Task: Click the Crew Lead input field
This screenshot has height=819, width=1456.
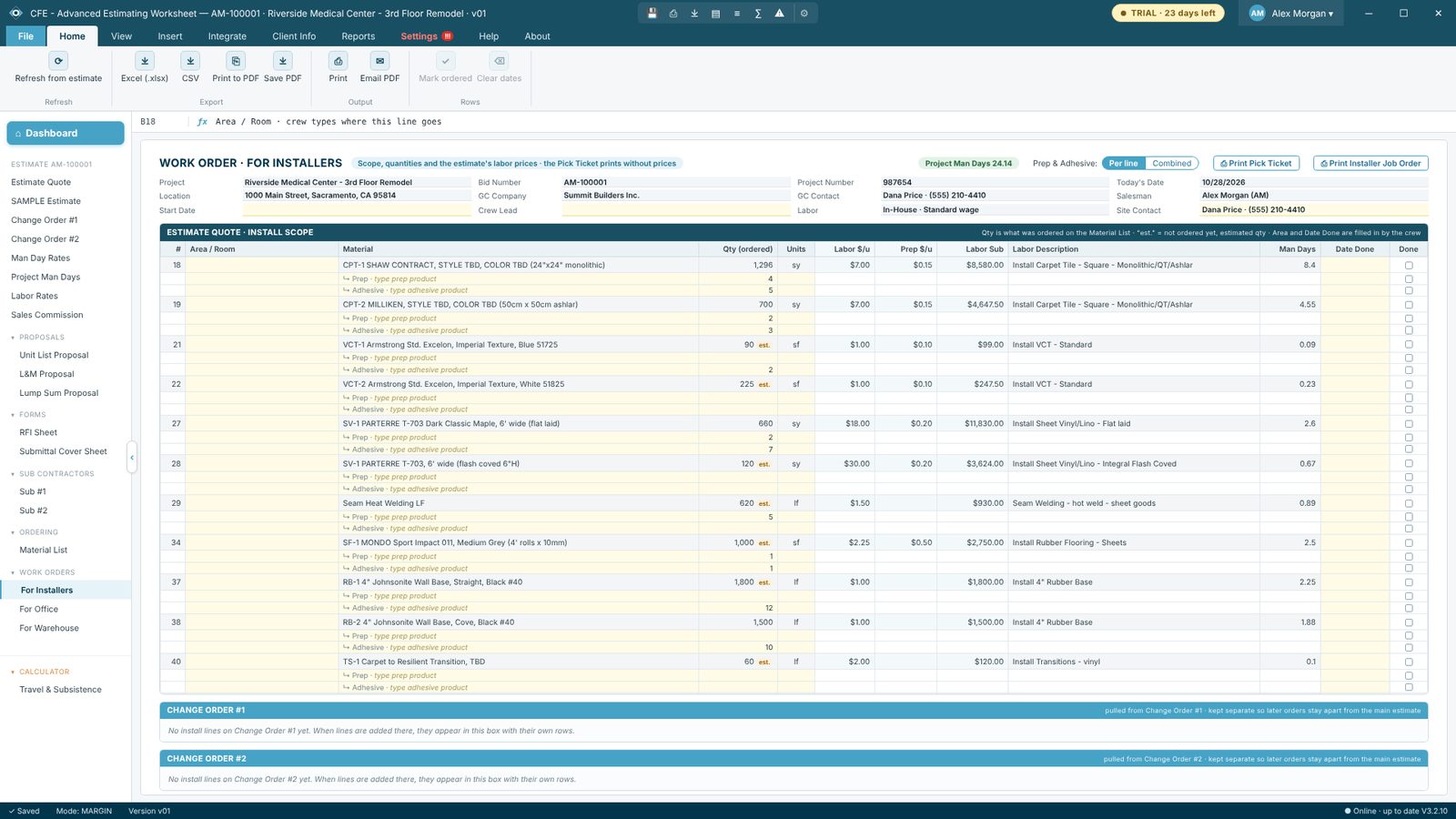Action: pos(676,210)
